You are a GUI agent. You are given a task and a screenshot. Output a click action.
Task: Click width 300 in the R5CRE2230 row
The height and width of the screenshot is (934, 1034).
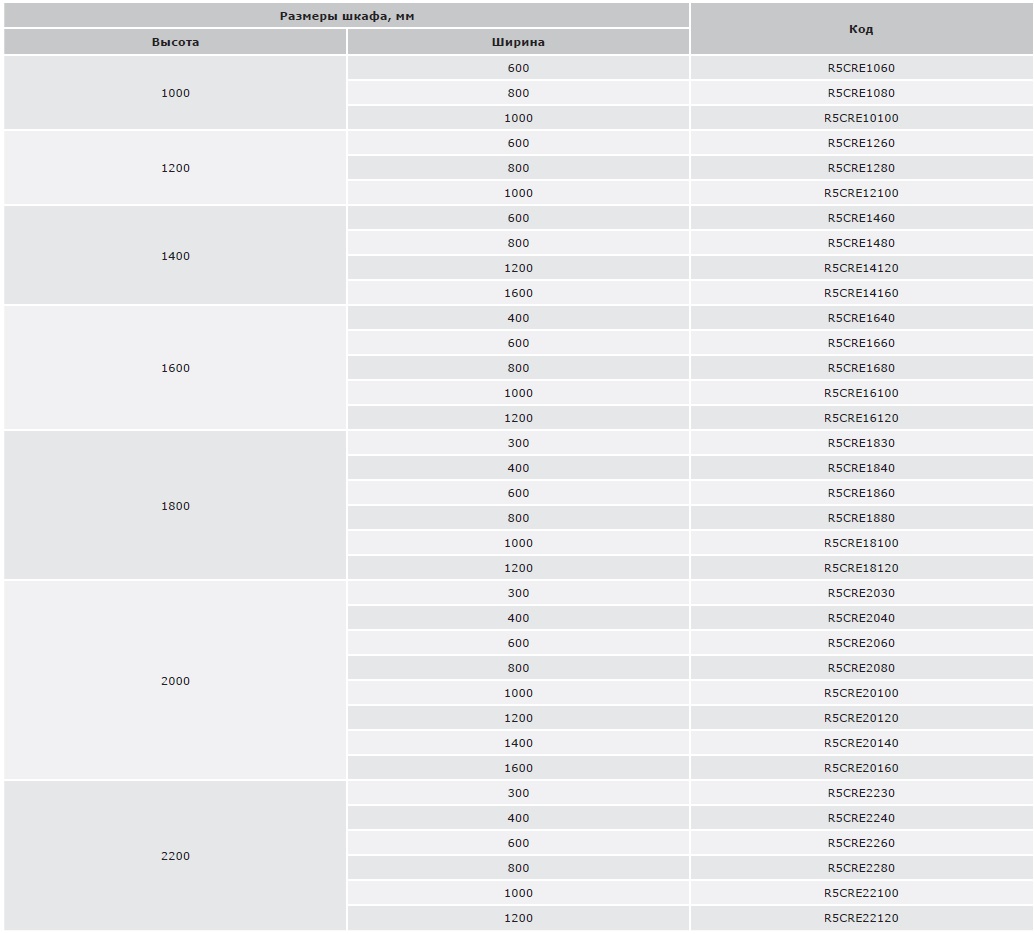click(518, 794)
